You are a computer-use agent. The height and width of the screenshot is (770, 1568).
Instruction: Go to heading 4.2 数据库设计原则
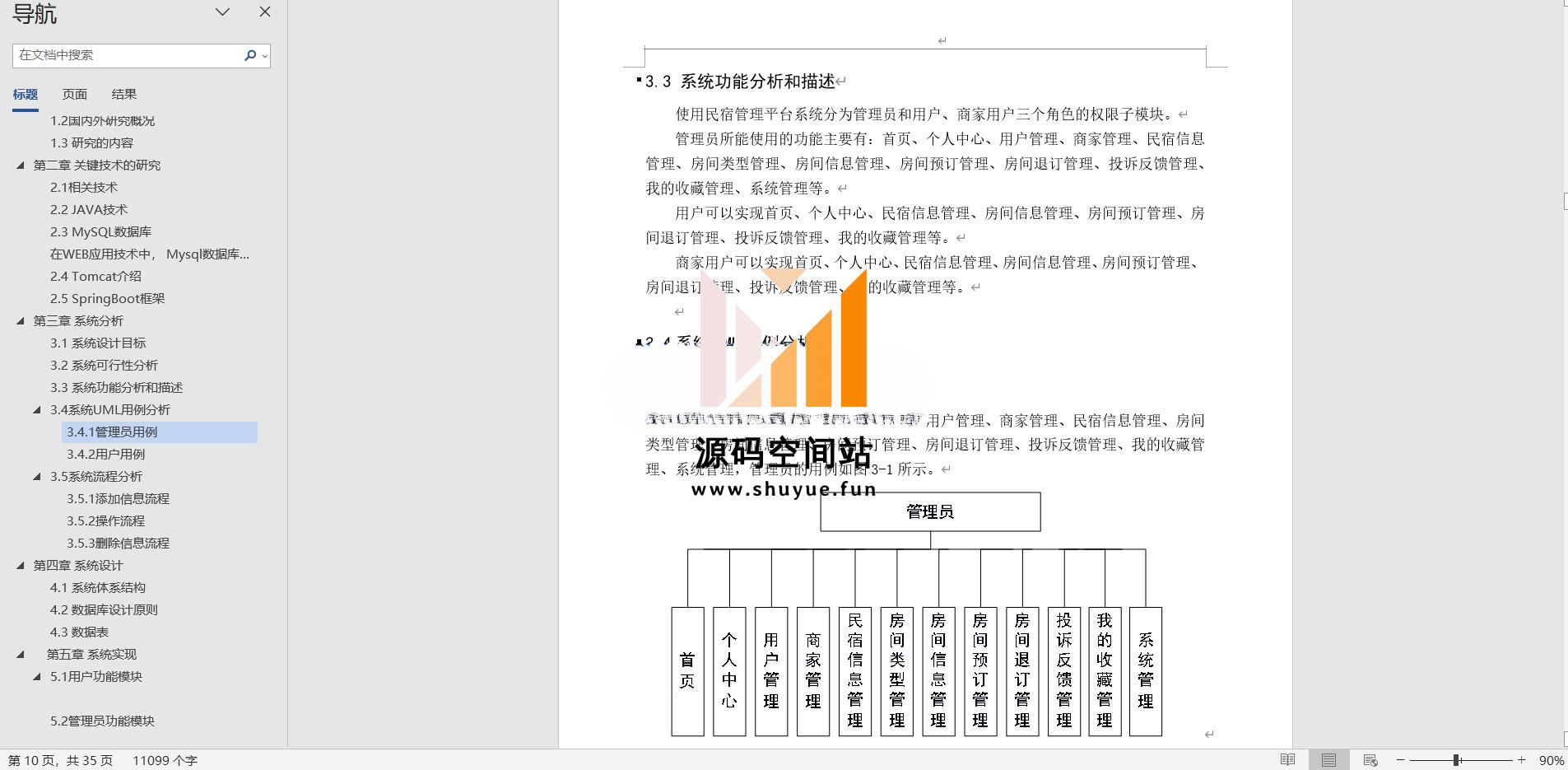(104, 609)
